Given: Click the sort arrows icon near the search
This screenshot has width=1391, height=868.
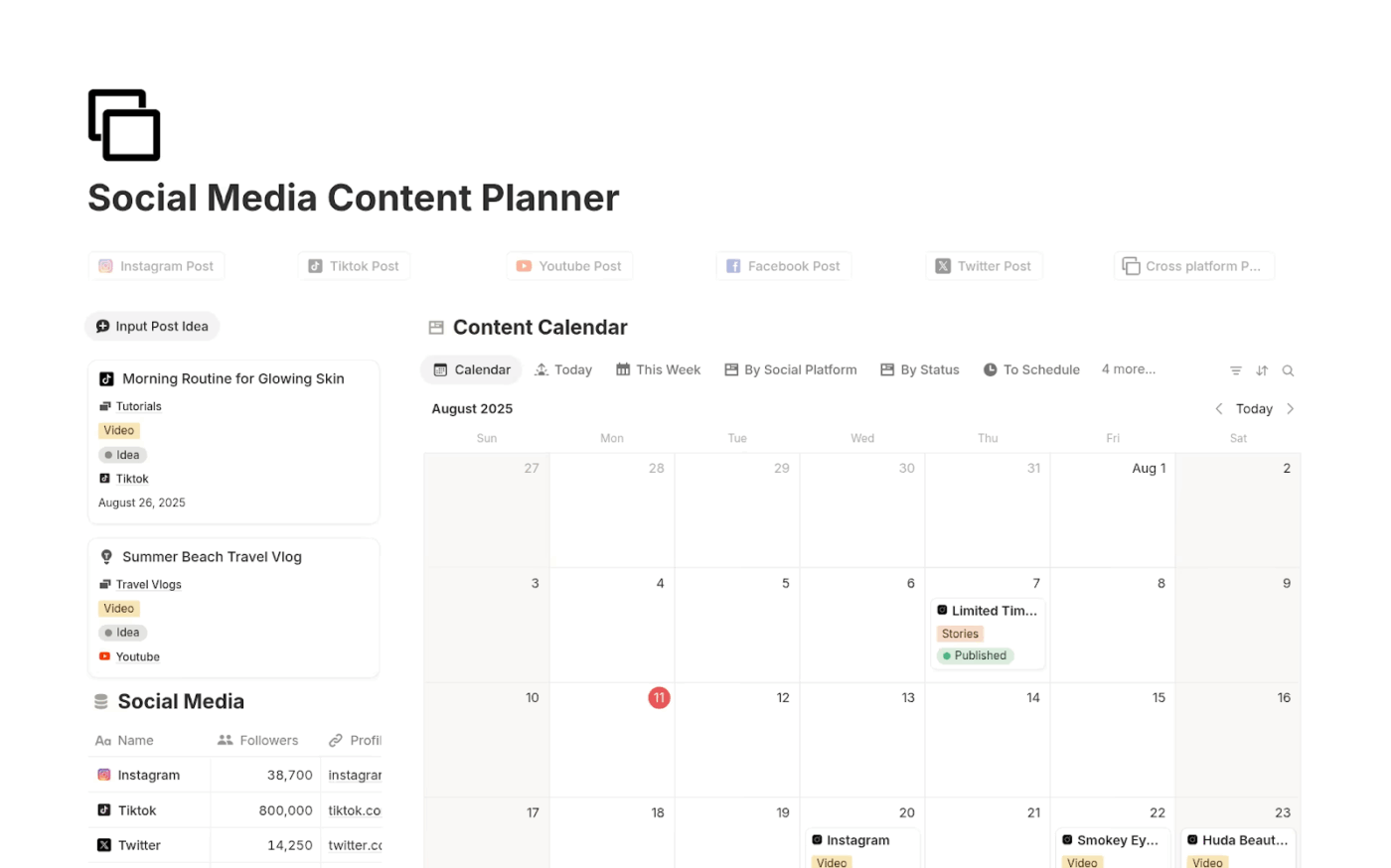Looking at the screenshot, I should [x=1262, y=369].
